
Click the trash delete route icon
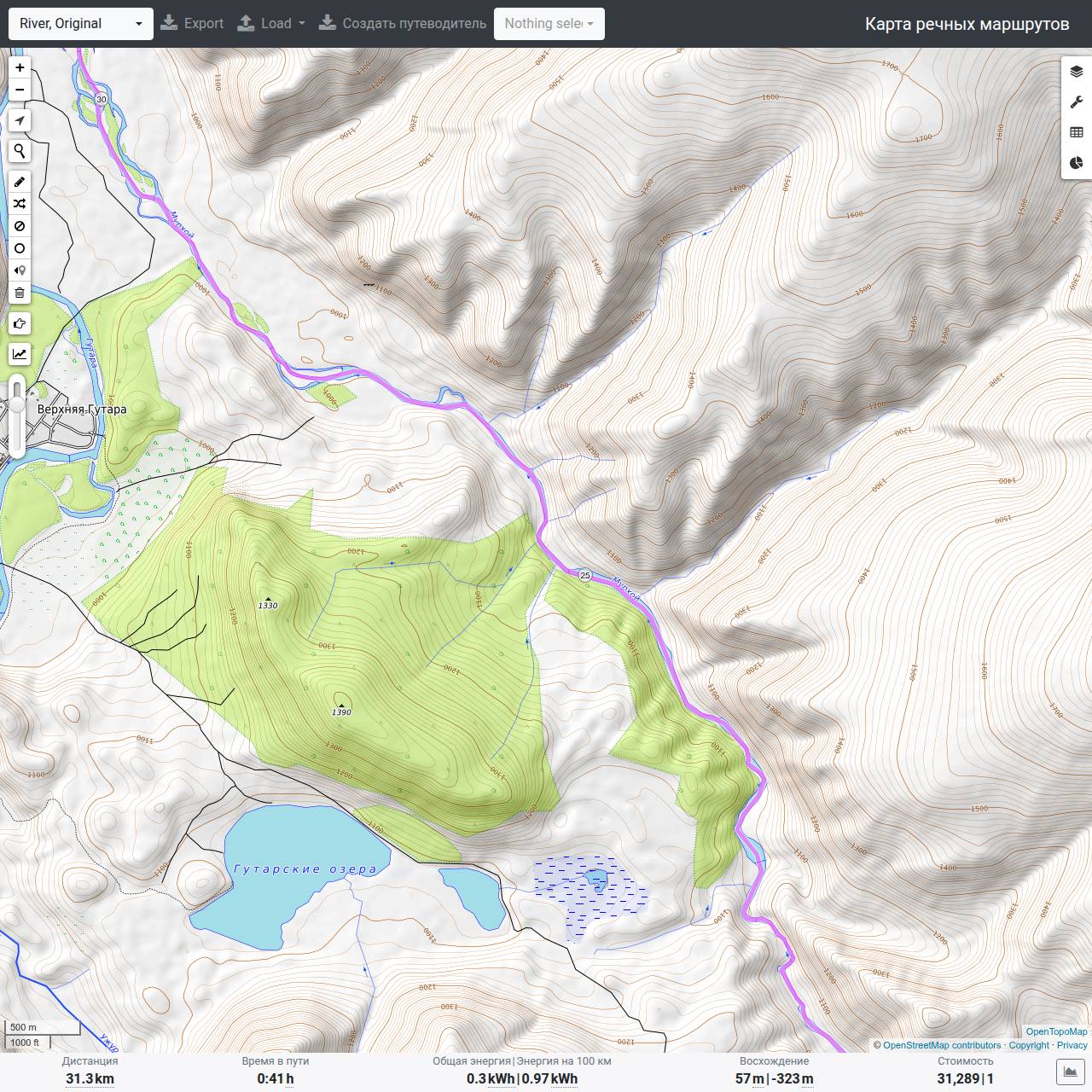20,293
